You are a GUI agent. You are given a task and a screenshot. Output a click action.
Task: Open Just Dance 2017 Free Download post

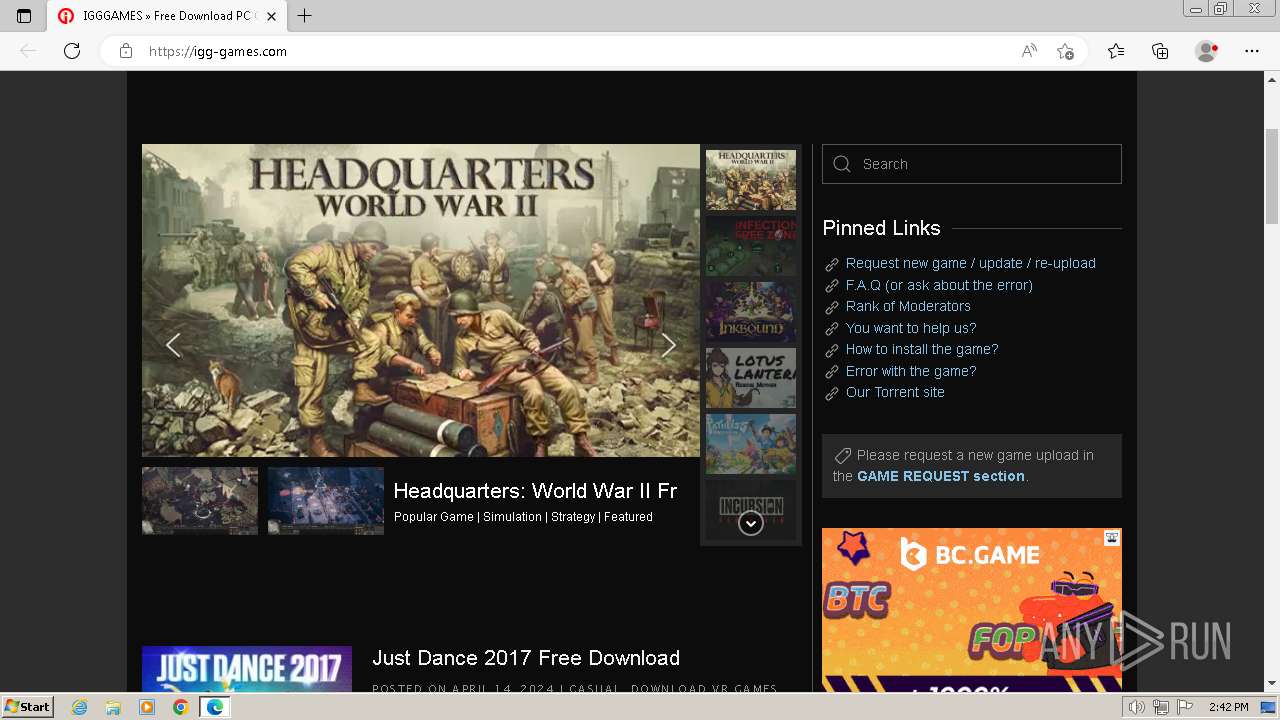[x=526, y=658]
